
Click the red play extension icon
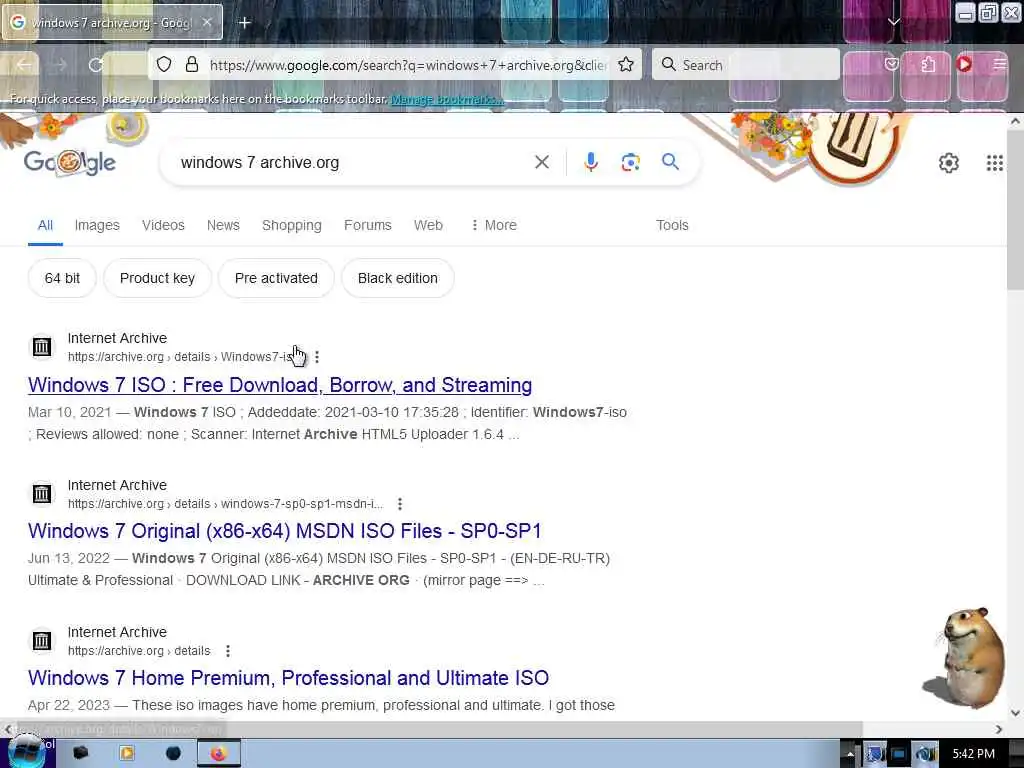point(964,64)
